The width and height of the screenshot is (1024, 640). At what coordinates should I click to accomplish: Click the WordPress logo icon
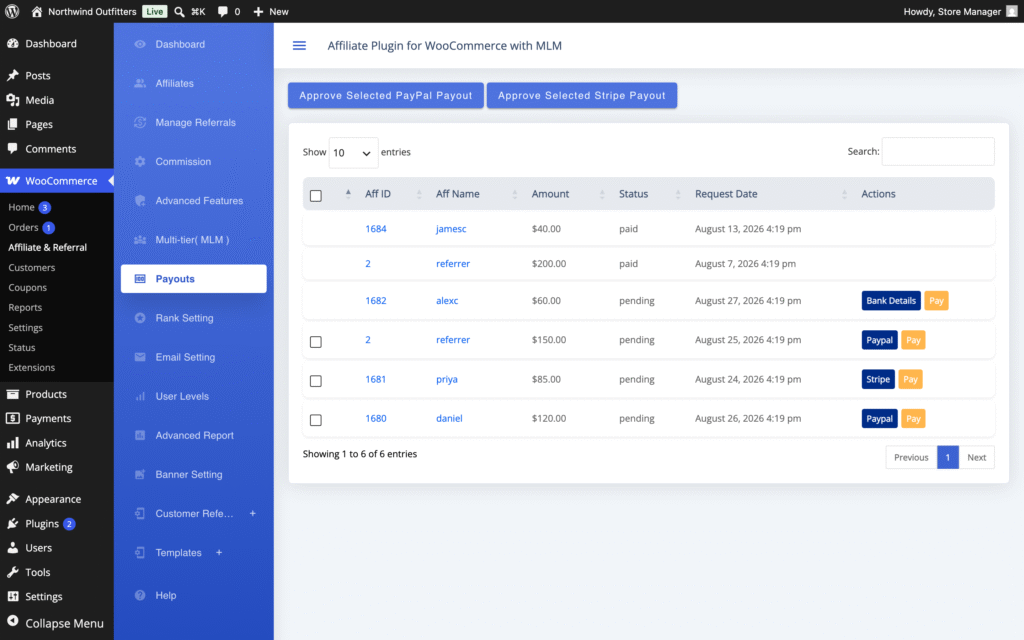(x=12, y=11)
